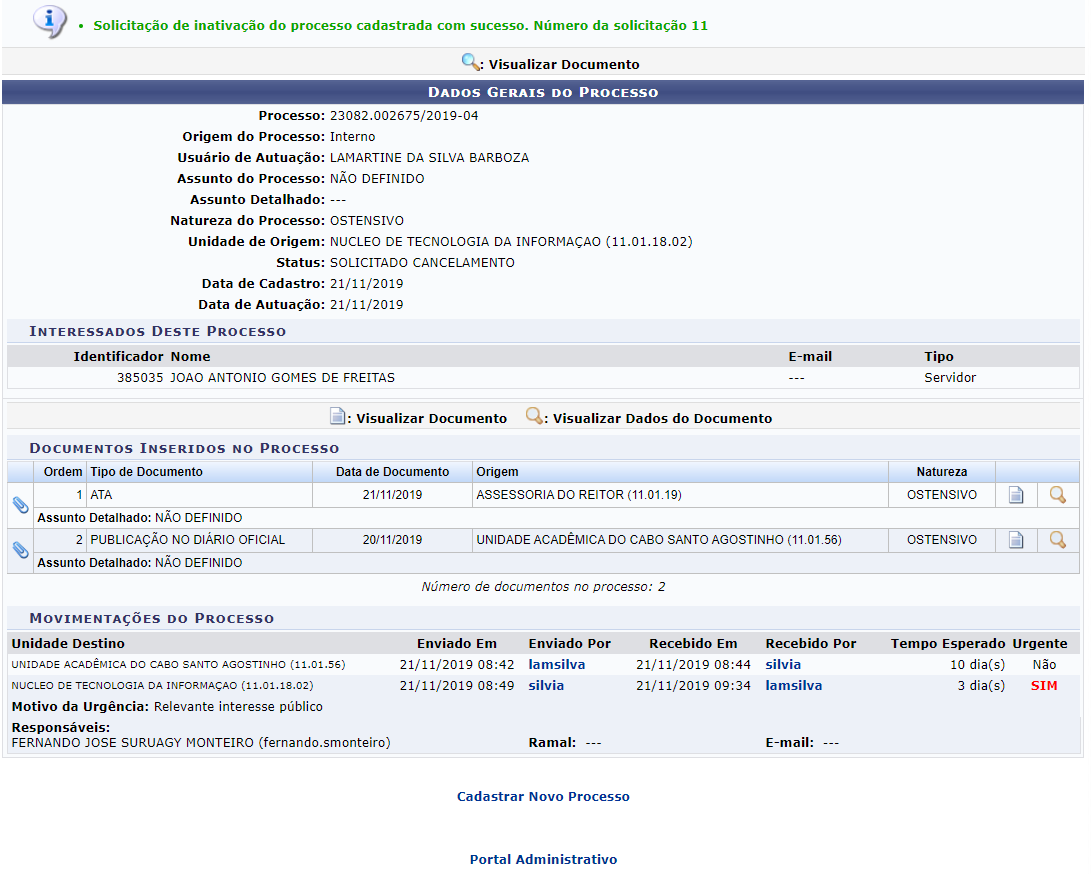This screenshot has height=874, width=1091.
Task: Click paperclip icon beside PUBLICAÇÃO document
Action: coord(20,550)
